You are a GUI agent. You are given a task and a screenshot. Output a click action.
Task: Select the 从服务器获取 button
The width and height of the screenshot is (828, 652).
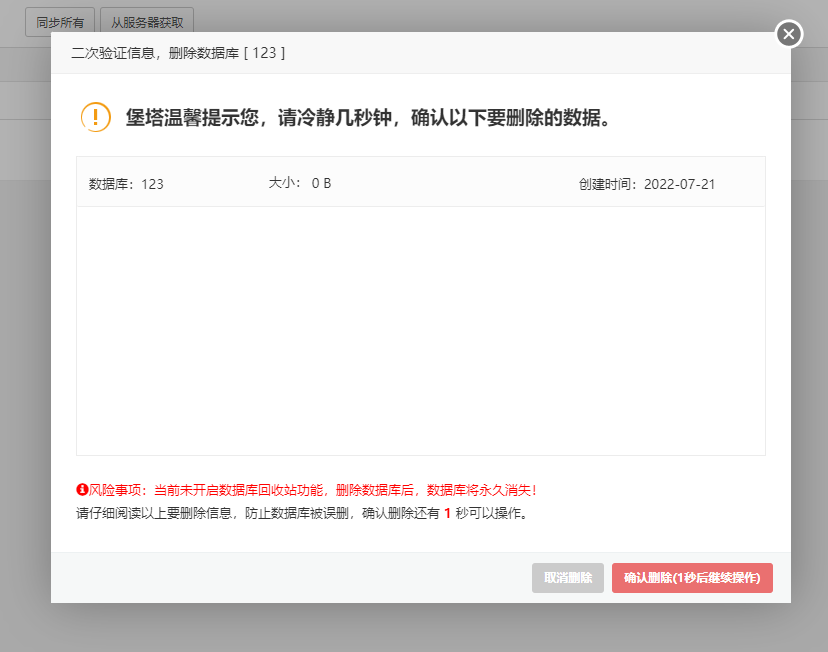(x=147, y=21)
